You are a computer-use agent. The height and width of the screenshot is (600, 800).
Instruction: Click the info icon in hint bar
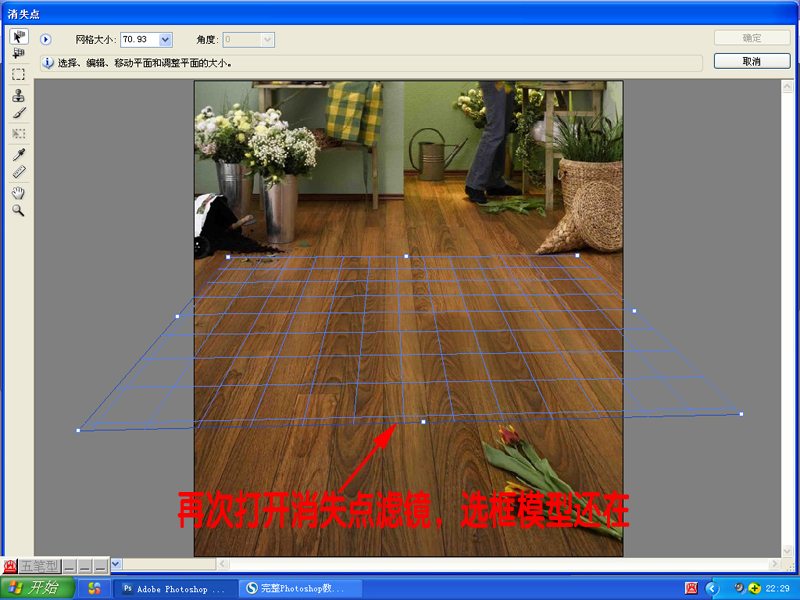coord(48,63)
